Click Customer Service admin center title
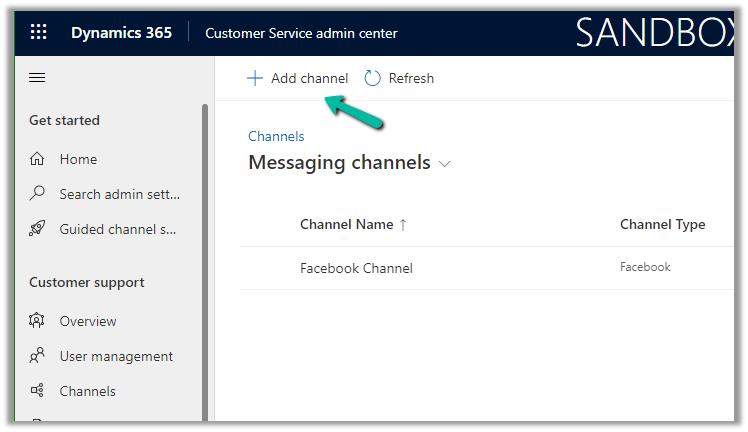Image resolution: width=748 pixels, height=432 pixels. pyautogui.click(x=301, y=33)
